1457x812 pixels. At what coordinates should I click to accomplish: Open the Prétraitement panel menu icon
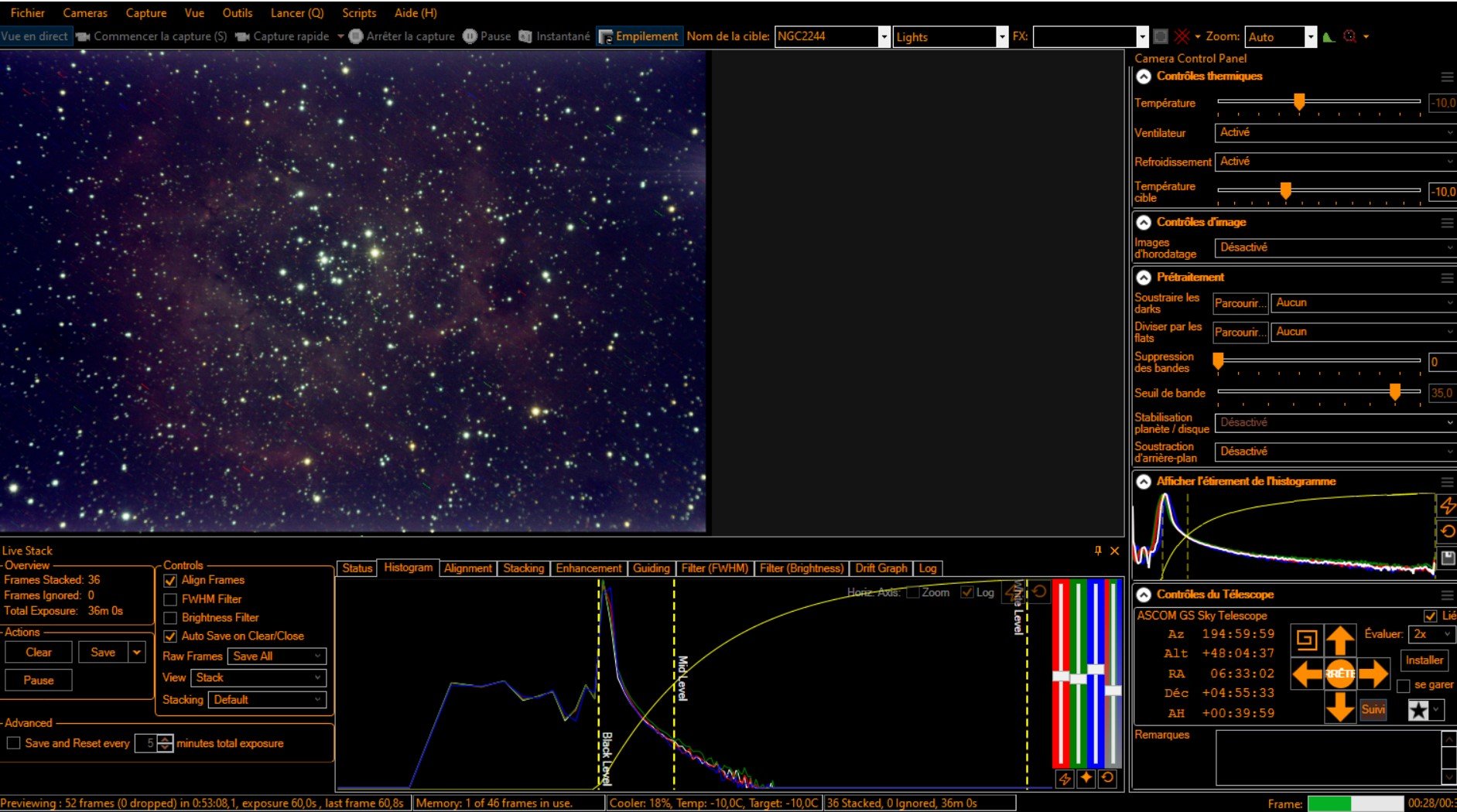(x=1446, y=278)
